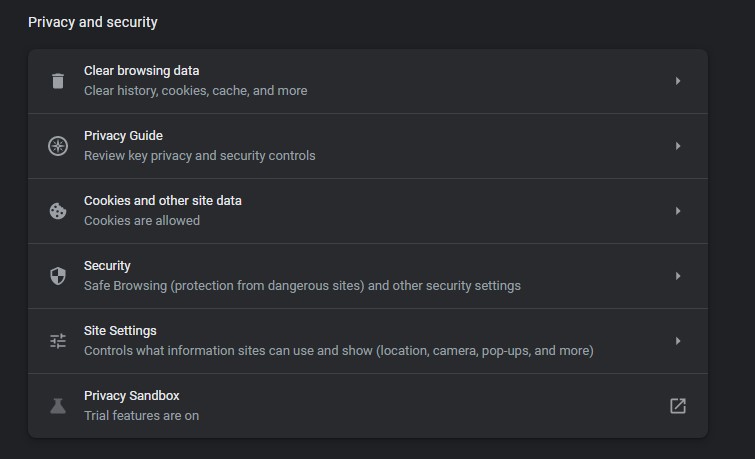The height and width of the screenshot is (459, 755).
Task: Expand the Privacy Guide arrow
Action: point(677,146)
